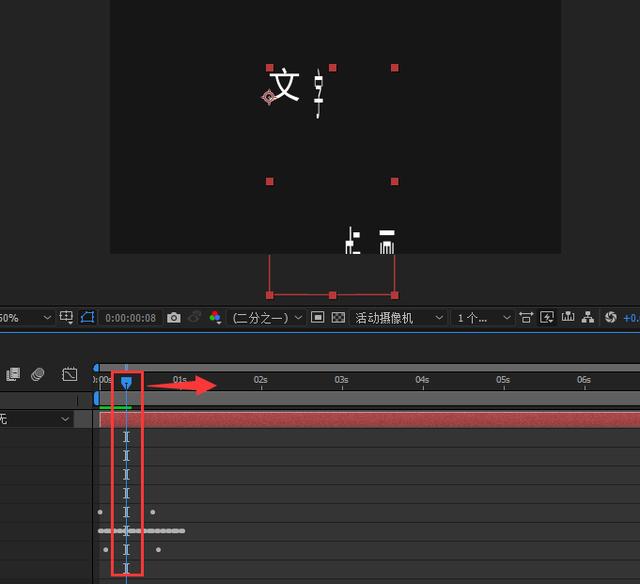This screenshot has height=584, width=640.
Task: Take a snapshot with the camera icon
Action: pyautogui.click(x=174, y=318)
